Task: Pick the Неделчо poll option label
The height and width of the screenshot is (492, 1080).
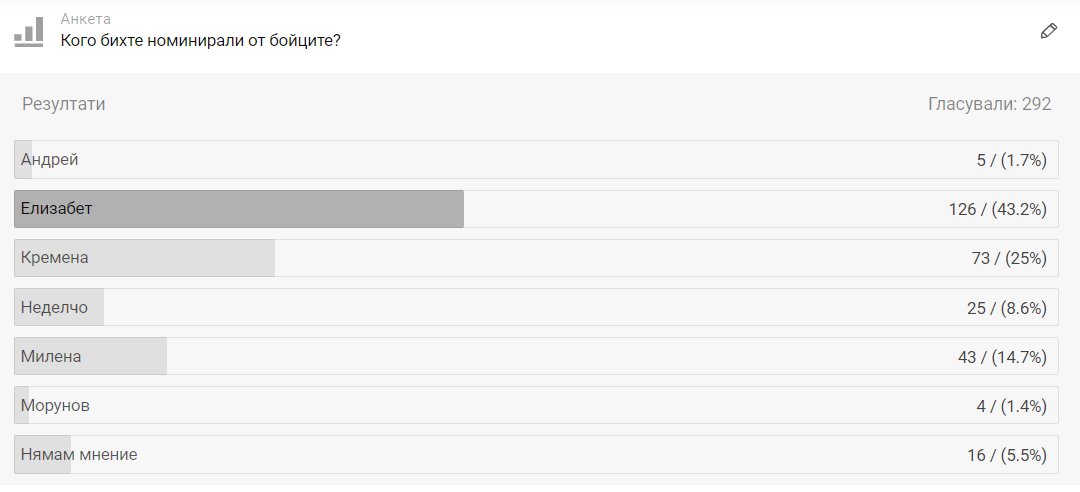Action: coord(55,307)
